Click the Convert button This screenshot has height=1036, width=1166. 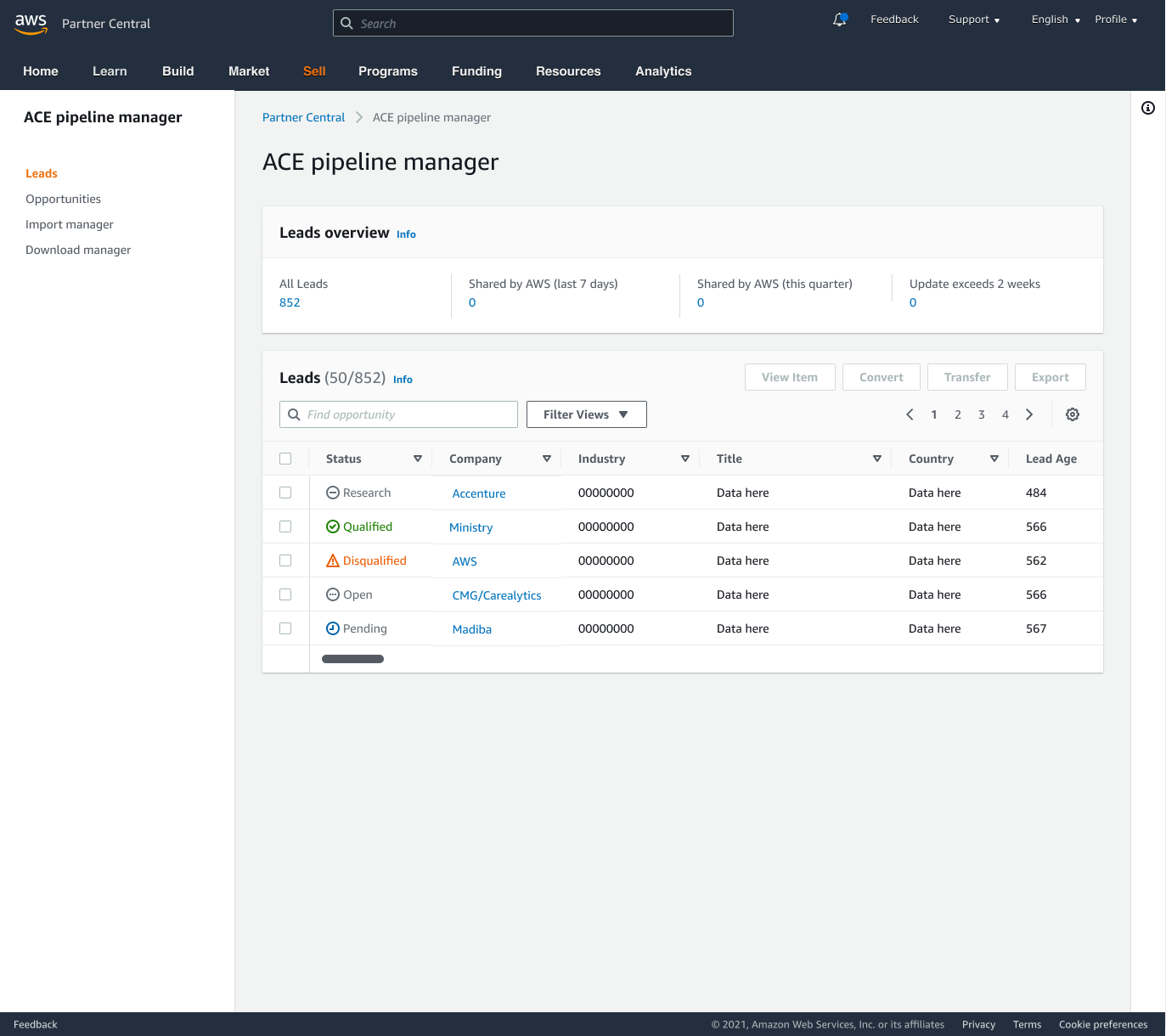click(882, 377)
